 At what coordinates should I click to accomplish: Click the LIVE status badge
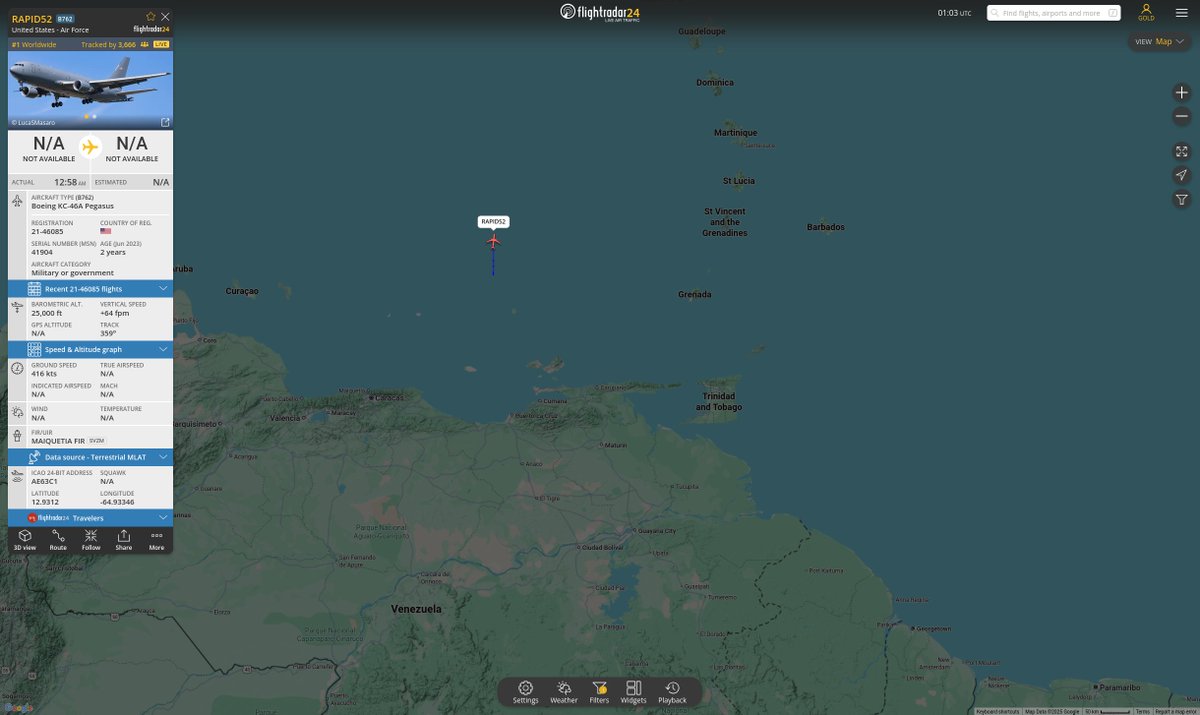[161, 44]
